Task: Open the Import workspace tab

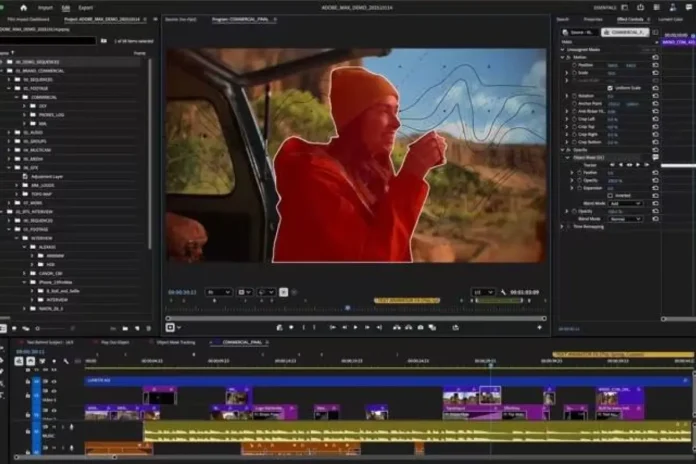Action: coord(47,7)
